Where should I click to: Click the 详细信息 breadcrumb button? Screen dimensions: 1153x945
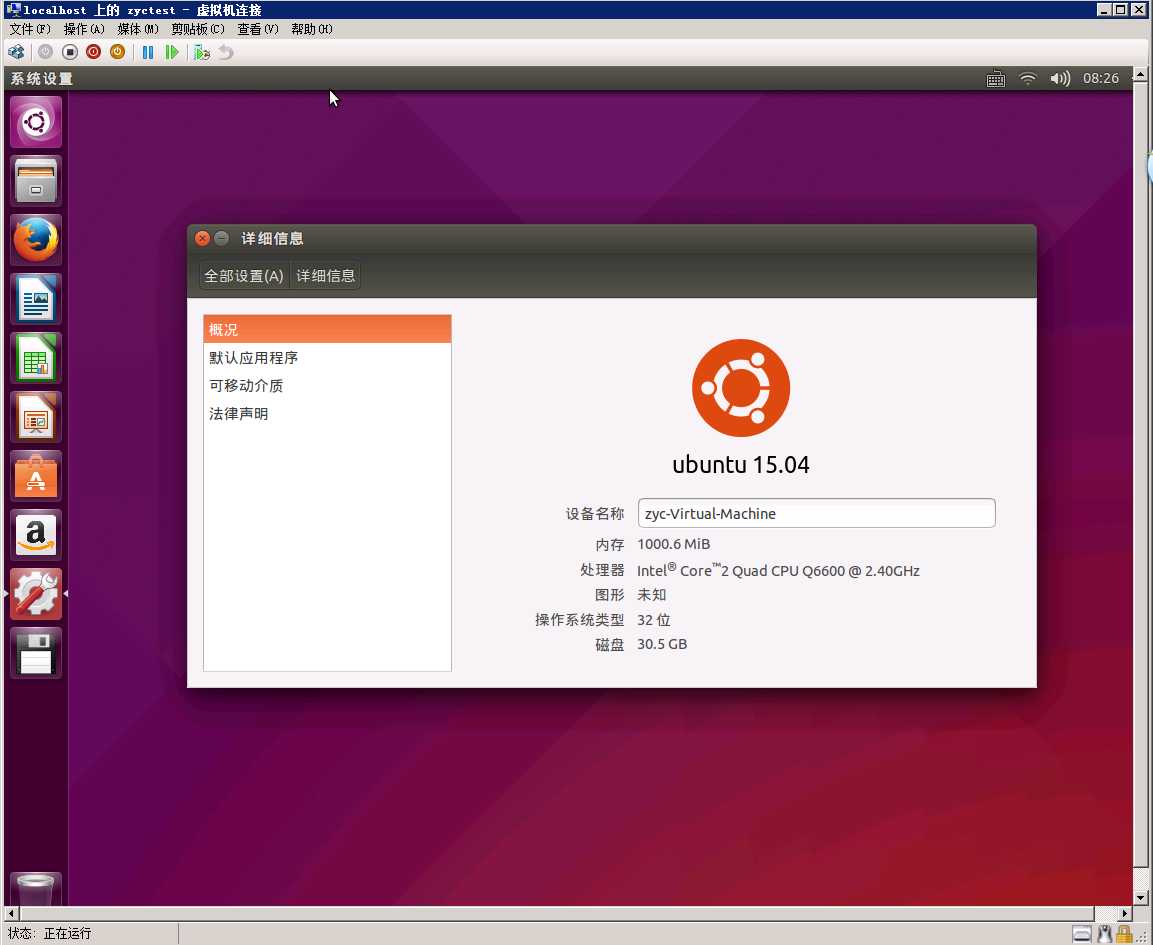(x=326, y=276)
